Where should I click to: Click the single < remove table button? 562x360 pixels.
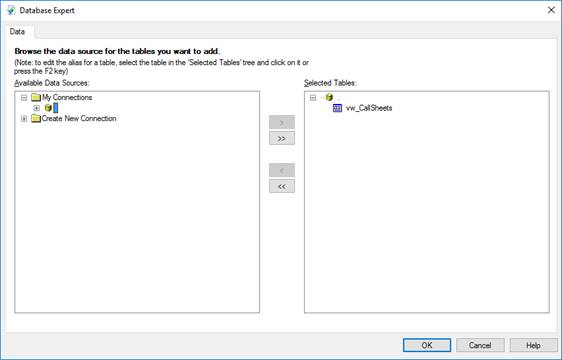282,170
